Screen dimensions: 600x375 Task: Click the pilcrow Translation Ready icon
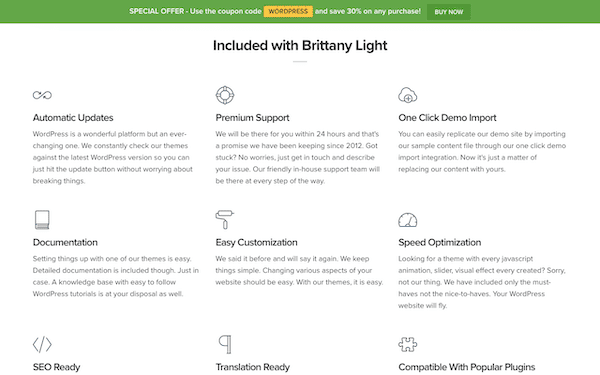tap(225, 344)
